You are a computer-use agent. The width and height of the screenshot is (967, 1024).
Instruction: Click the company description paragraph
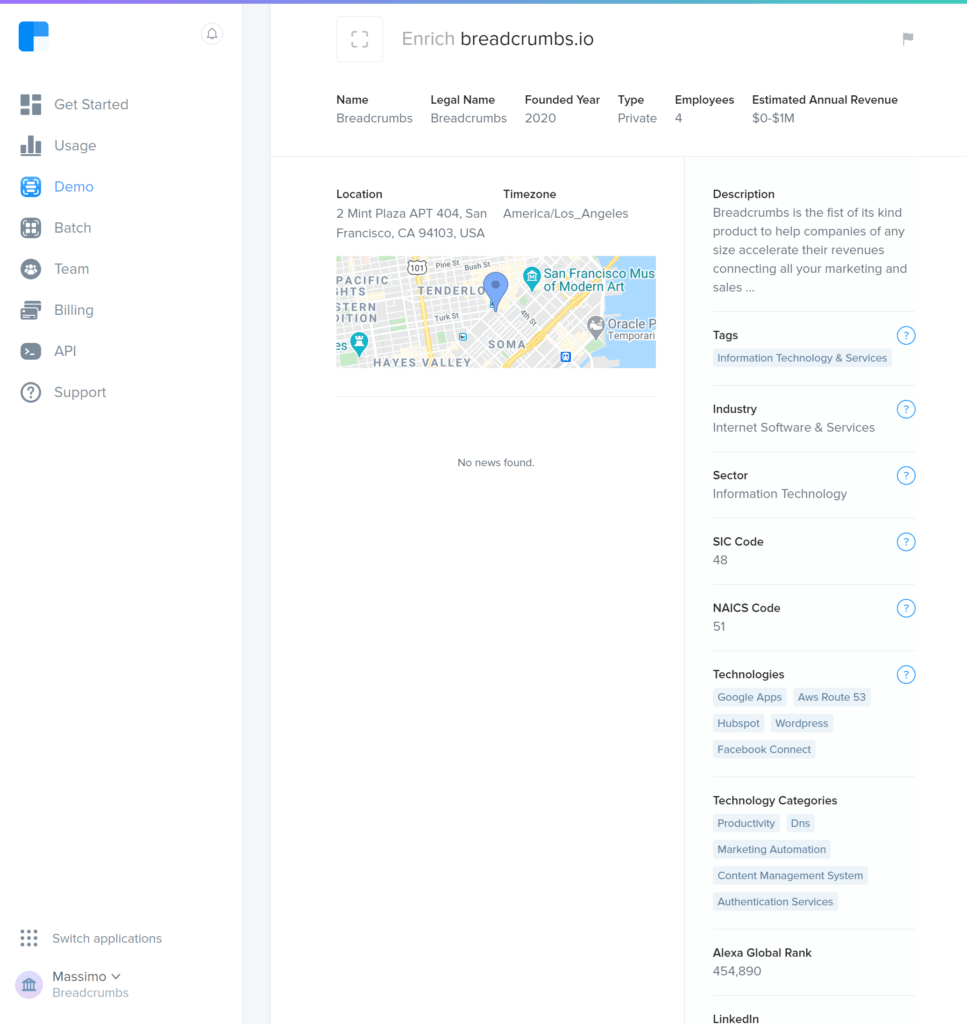tap(810, 250)
